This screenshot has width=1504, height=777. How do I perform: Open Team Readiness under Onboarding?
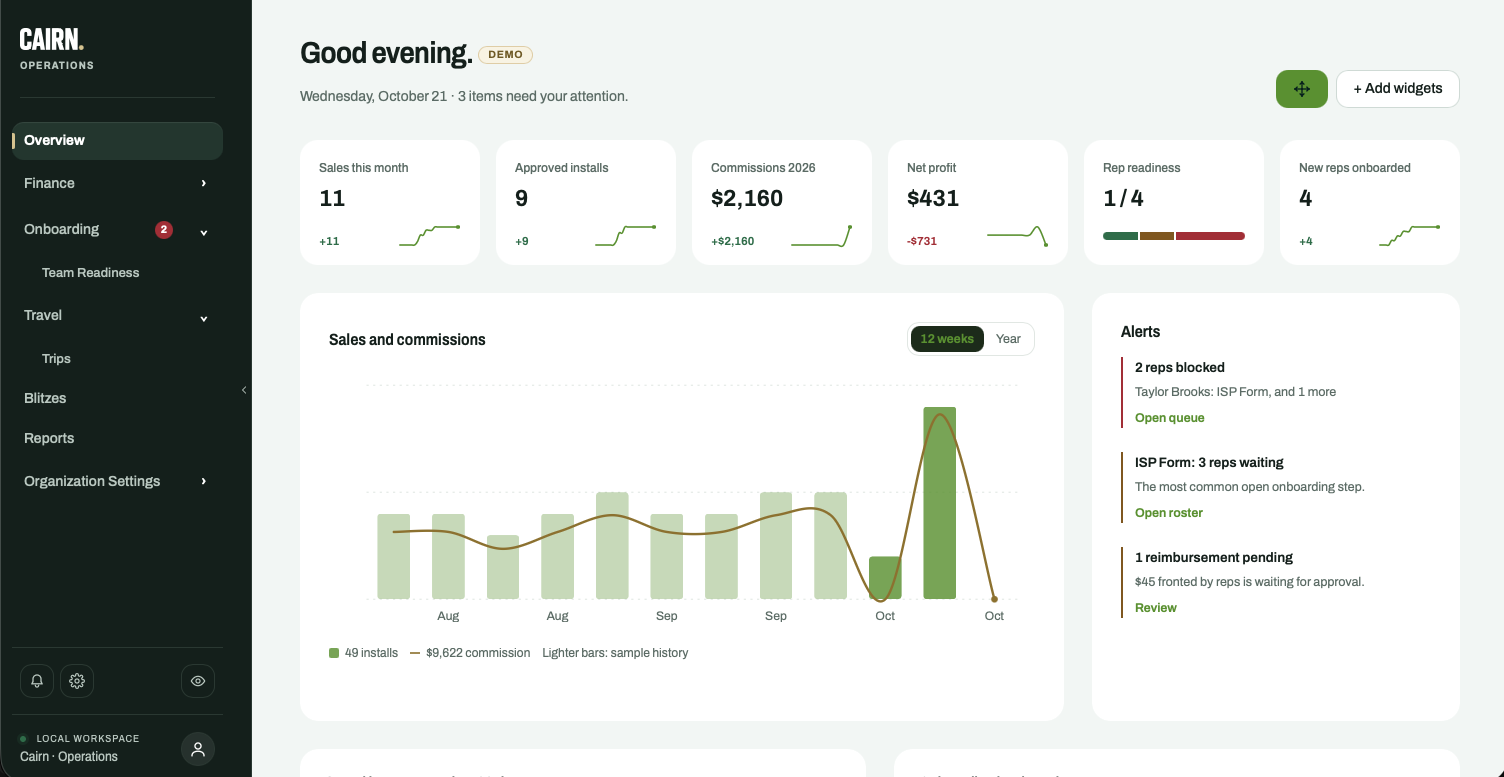(x=90, y=273)
